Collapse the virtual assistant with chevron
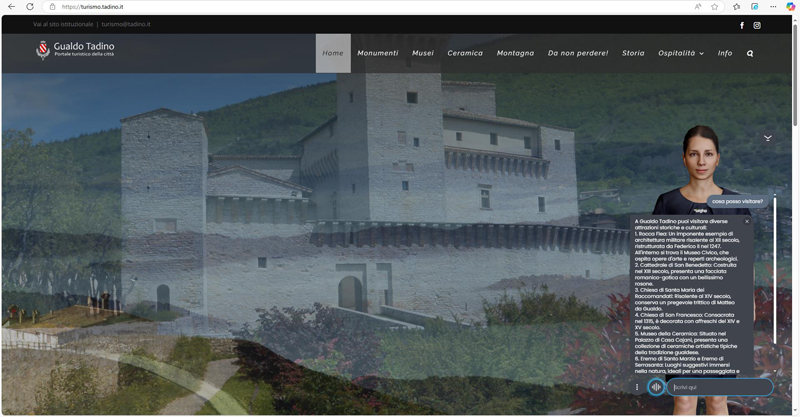The image size is (800, 417). [768, 137]
